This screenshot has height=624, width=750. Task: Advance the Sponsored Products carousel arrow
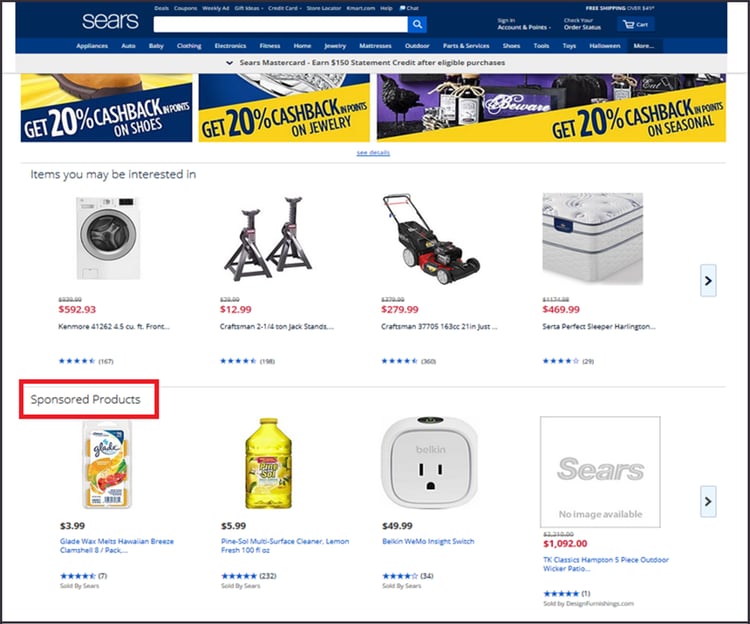(708, 501)
